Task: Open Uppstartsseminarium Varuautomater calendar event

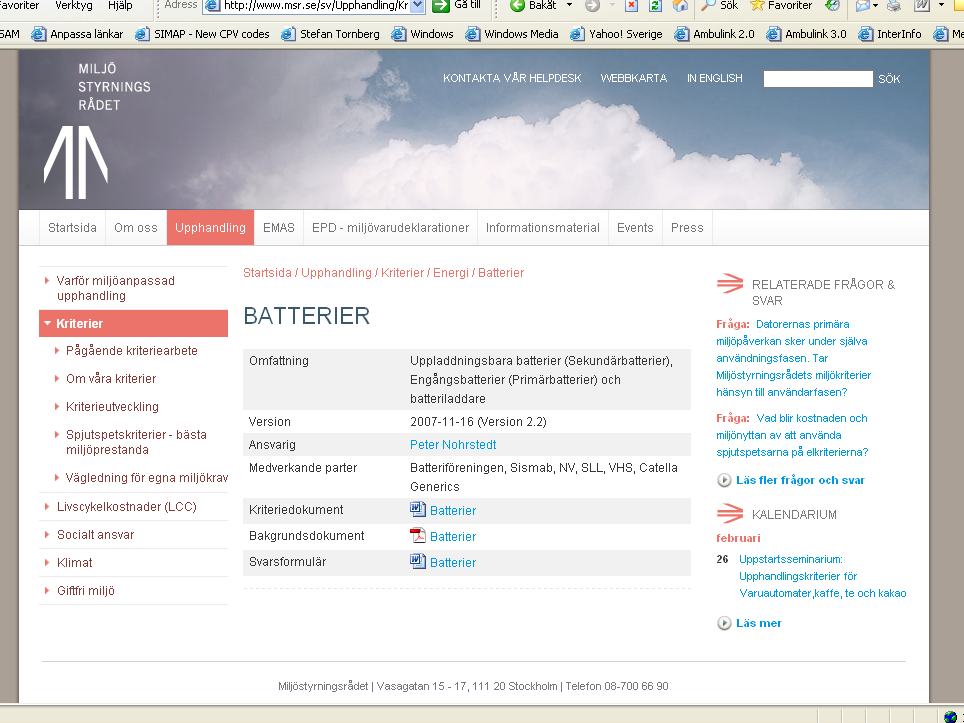Action: coord(823,576)
